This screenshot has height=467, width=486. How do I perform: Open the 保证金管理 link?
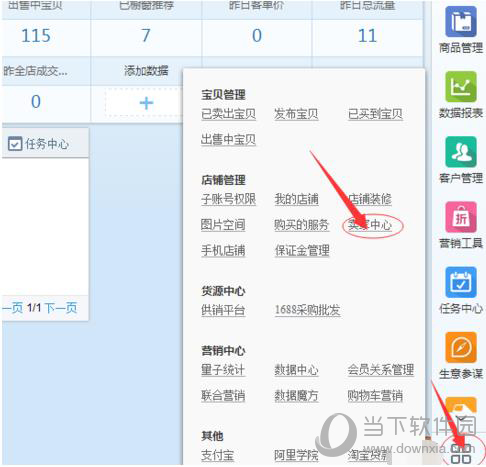coord(302,250)
